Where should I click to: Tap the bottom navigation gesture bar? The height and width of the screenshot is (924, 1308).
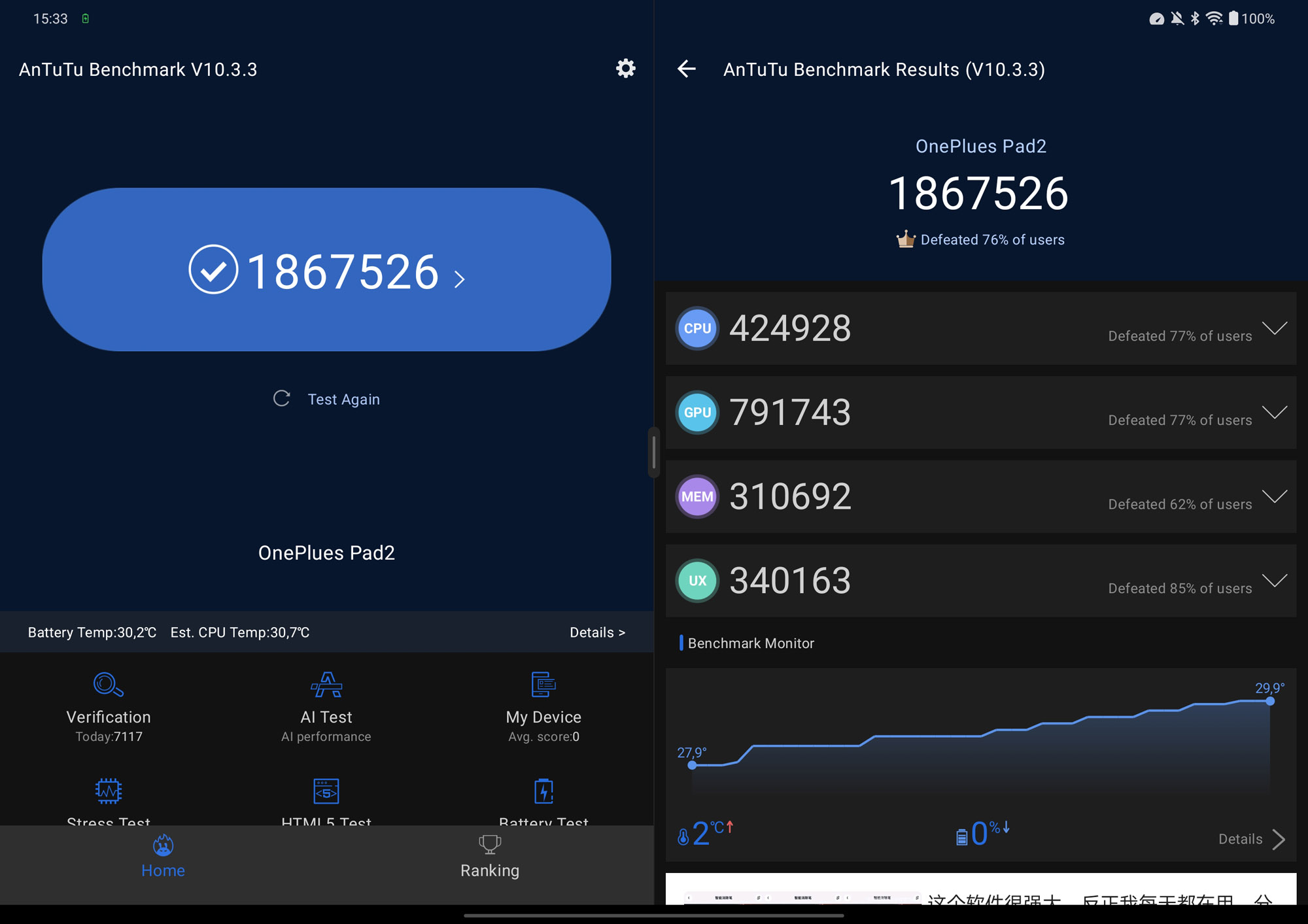point(653,915)
